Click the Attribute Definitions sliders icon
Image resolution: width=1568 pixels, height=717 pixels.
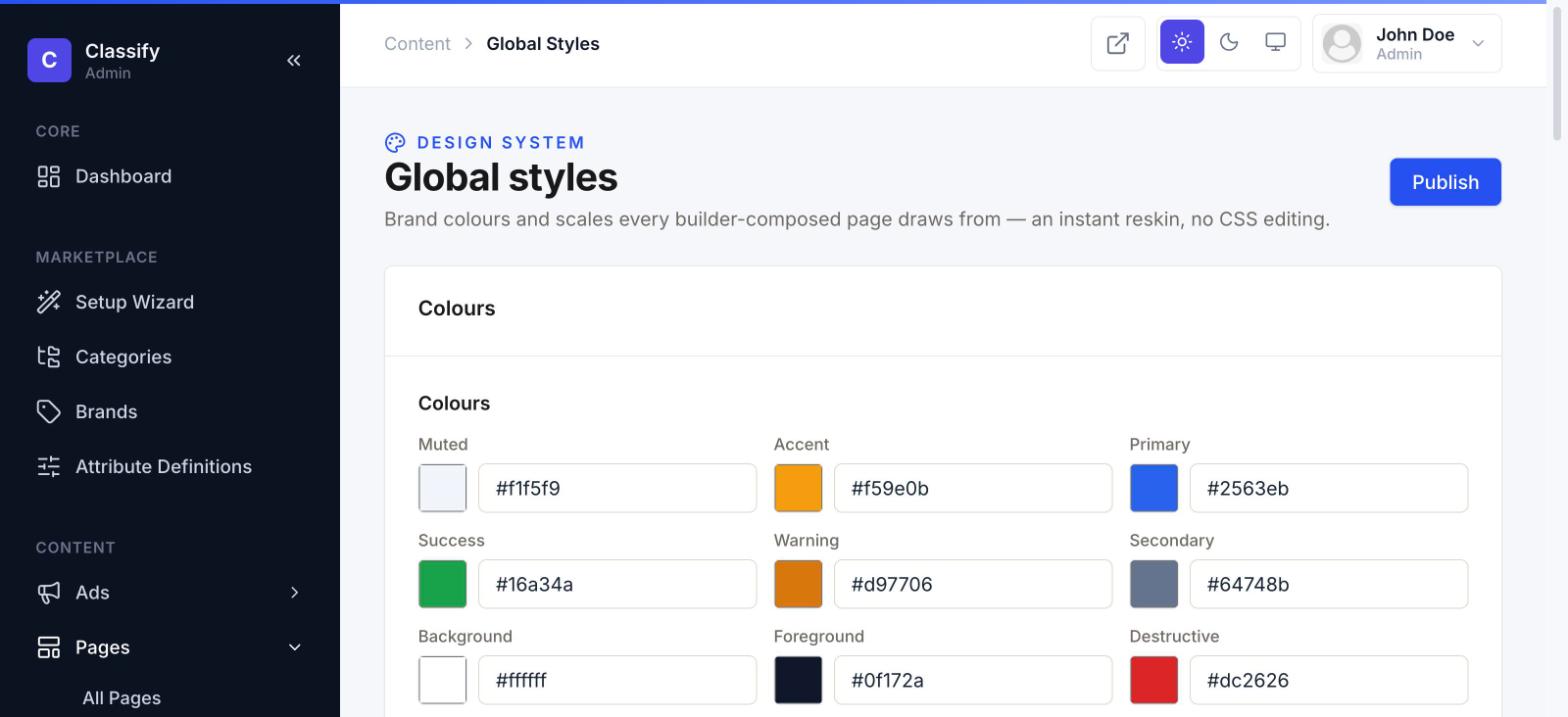[x=49, y=467]
